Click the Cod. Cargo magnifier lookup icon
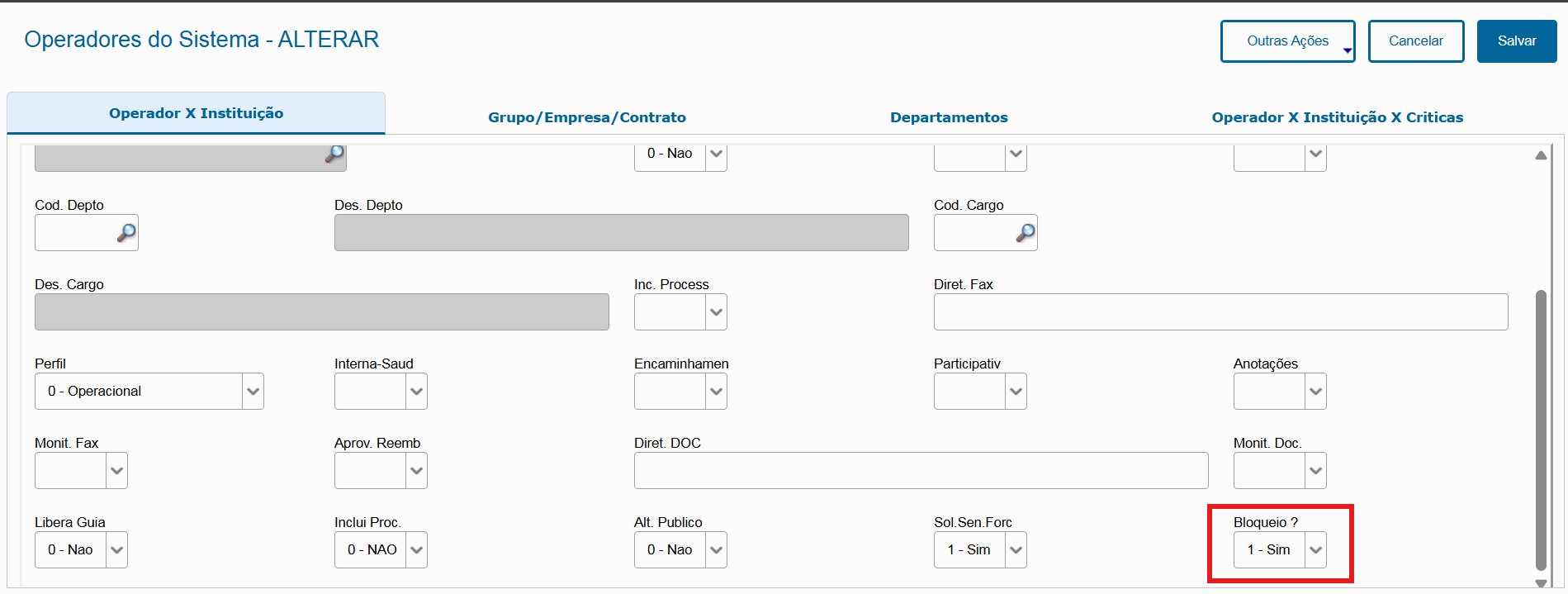Screen dimensions: 1568x594 pyautogui.click(x=1026, y=233)
